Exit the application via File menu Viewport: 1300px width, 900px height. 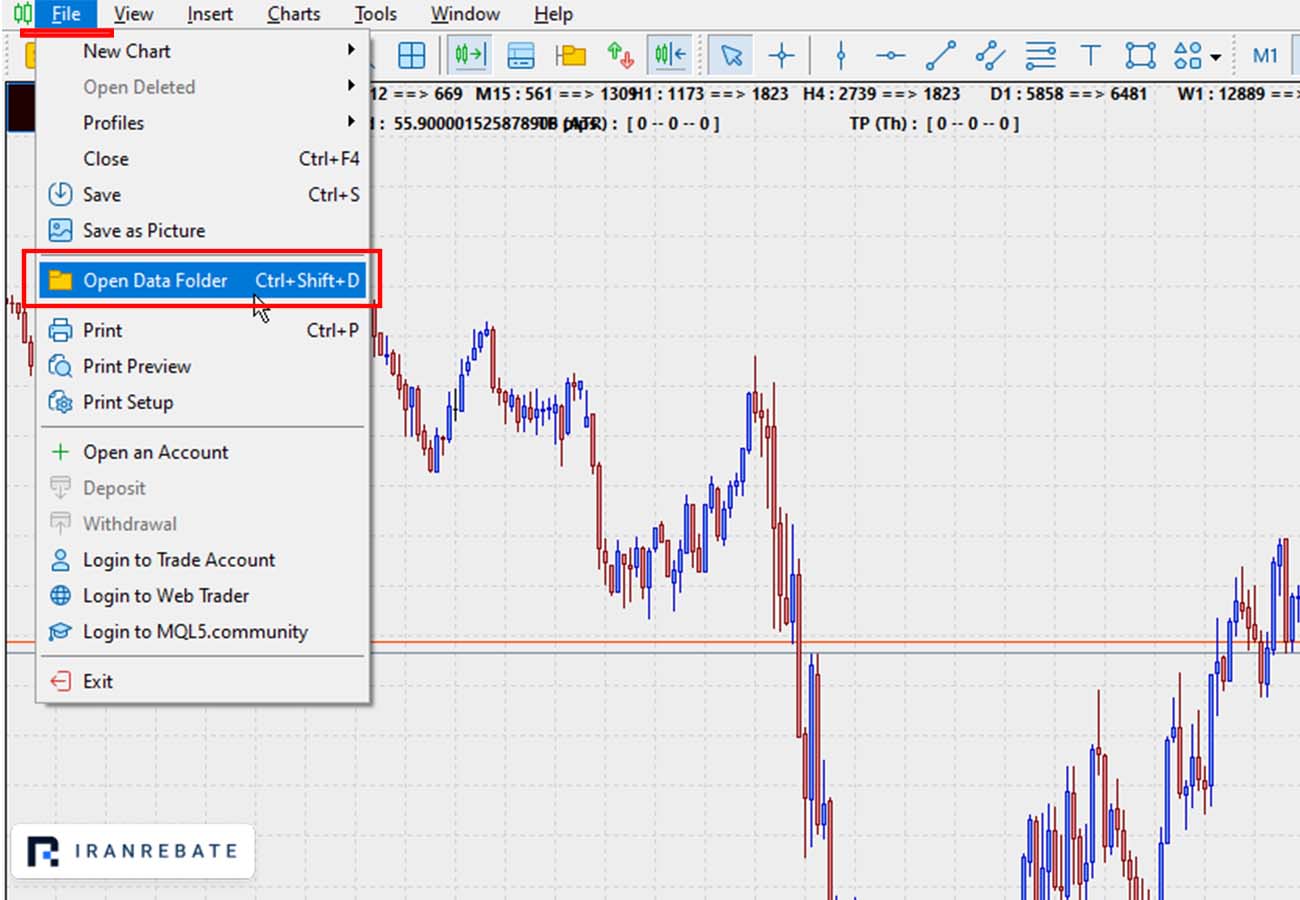click(x=203, y=682)
